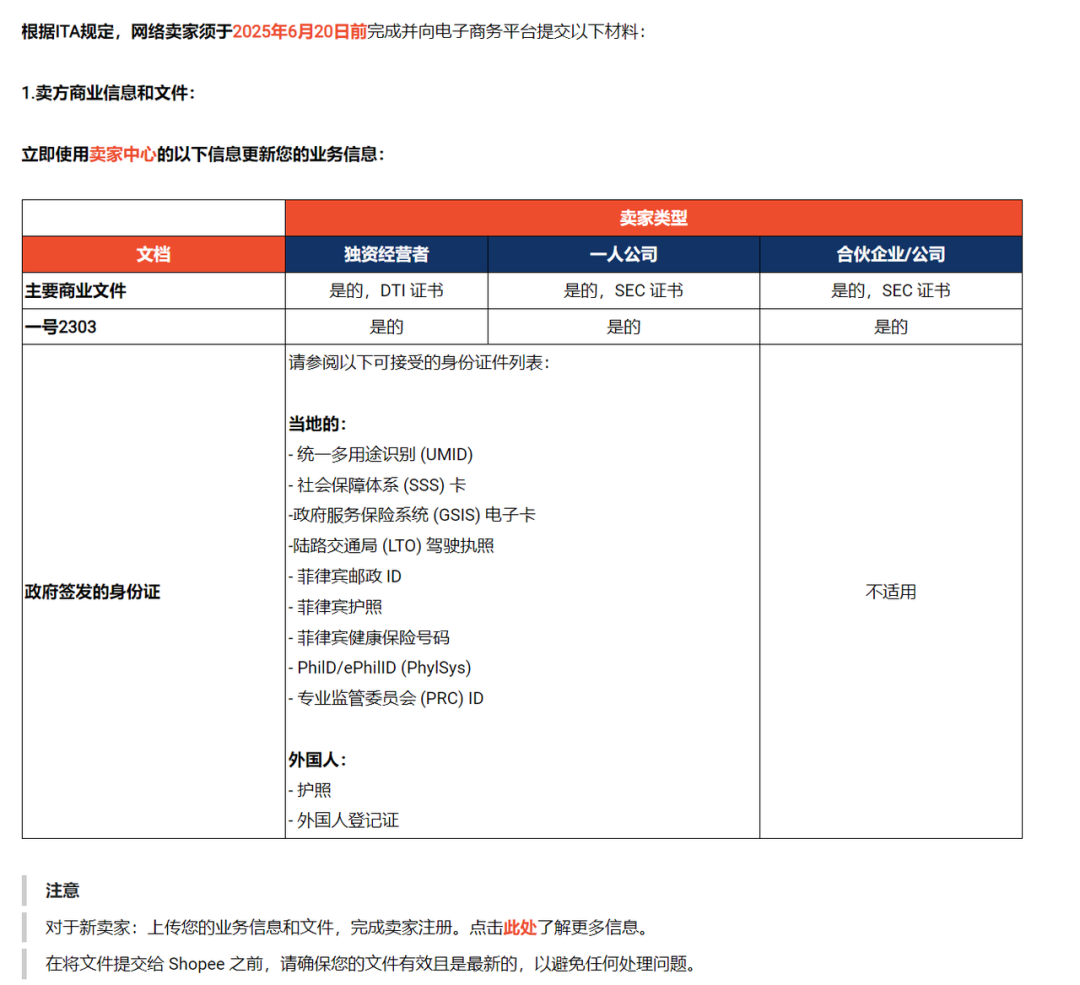Click the 是的，SEC 证书 cell under 一人公司

pyautogui.click(x=623, y=290)
